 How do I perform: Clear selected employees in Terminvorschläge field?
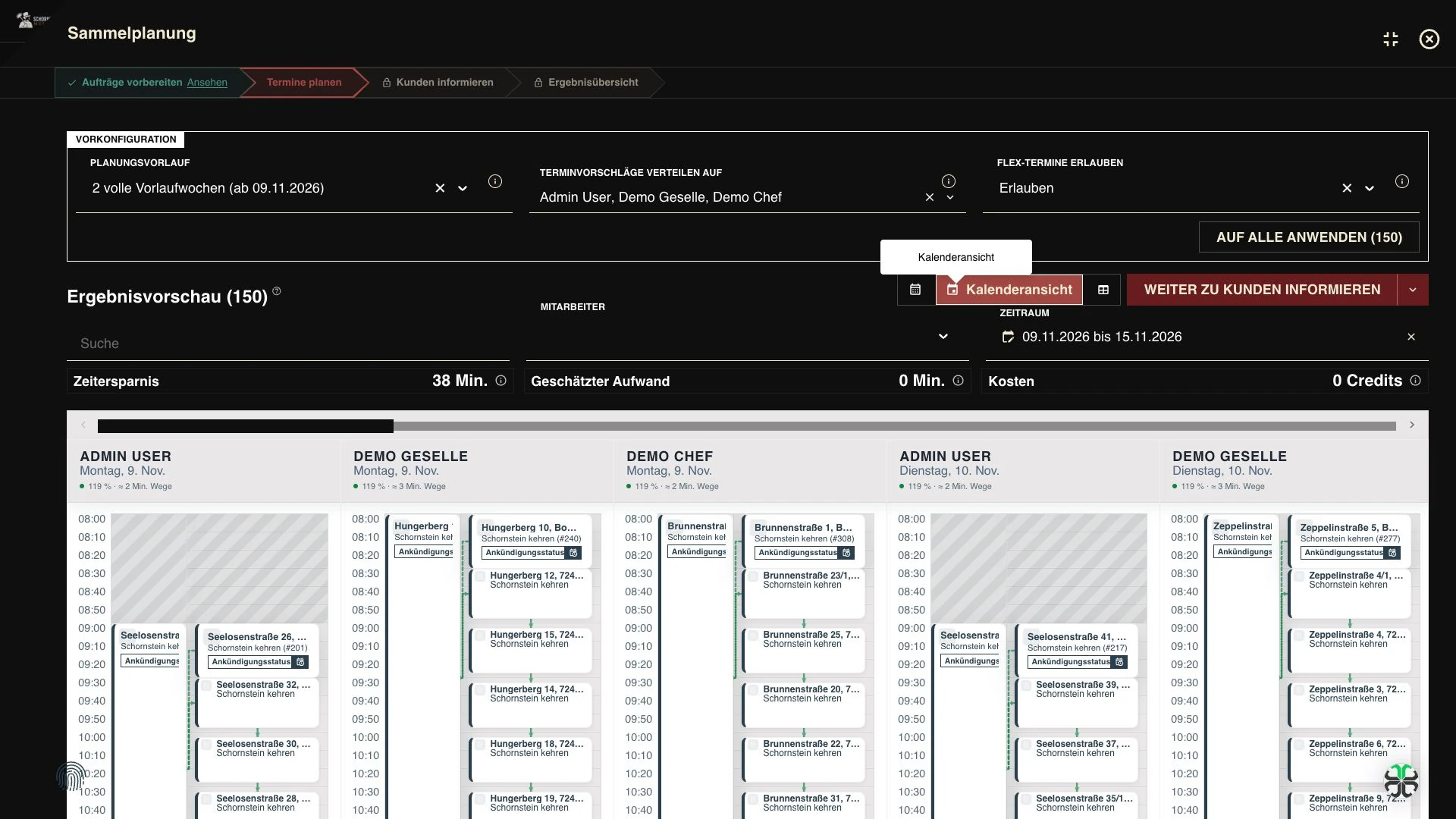point(930,197)
